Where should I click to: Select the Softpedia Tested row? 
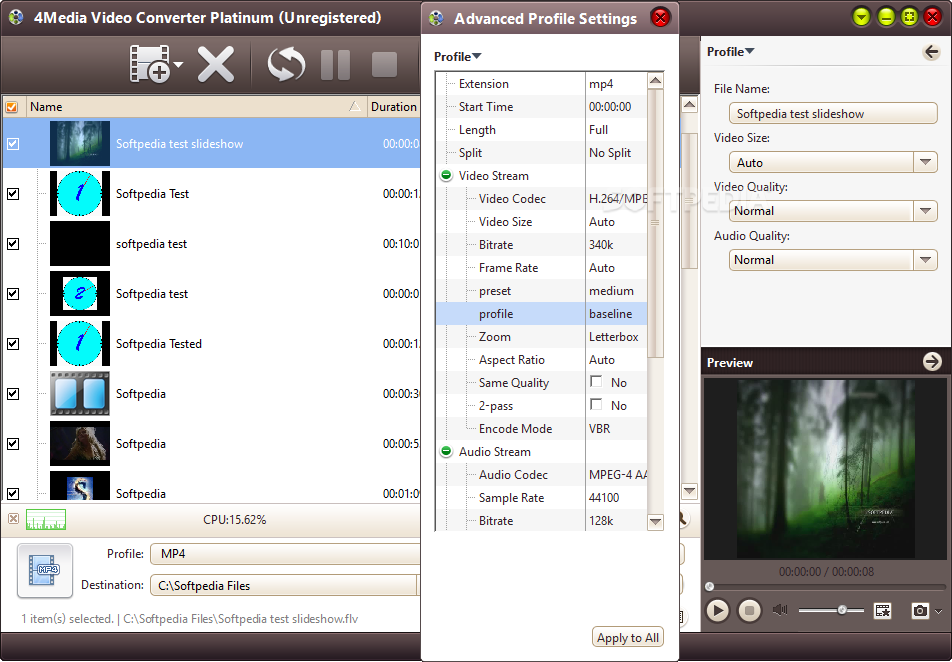coord(211,344)
